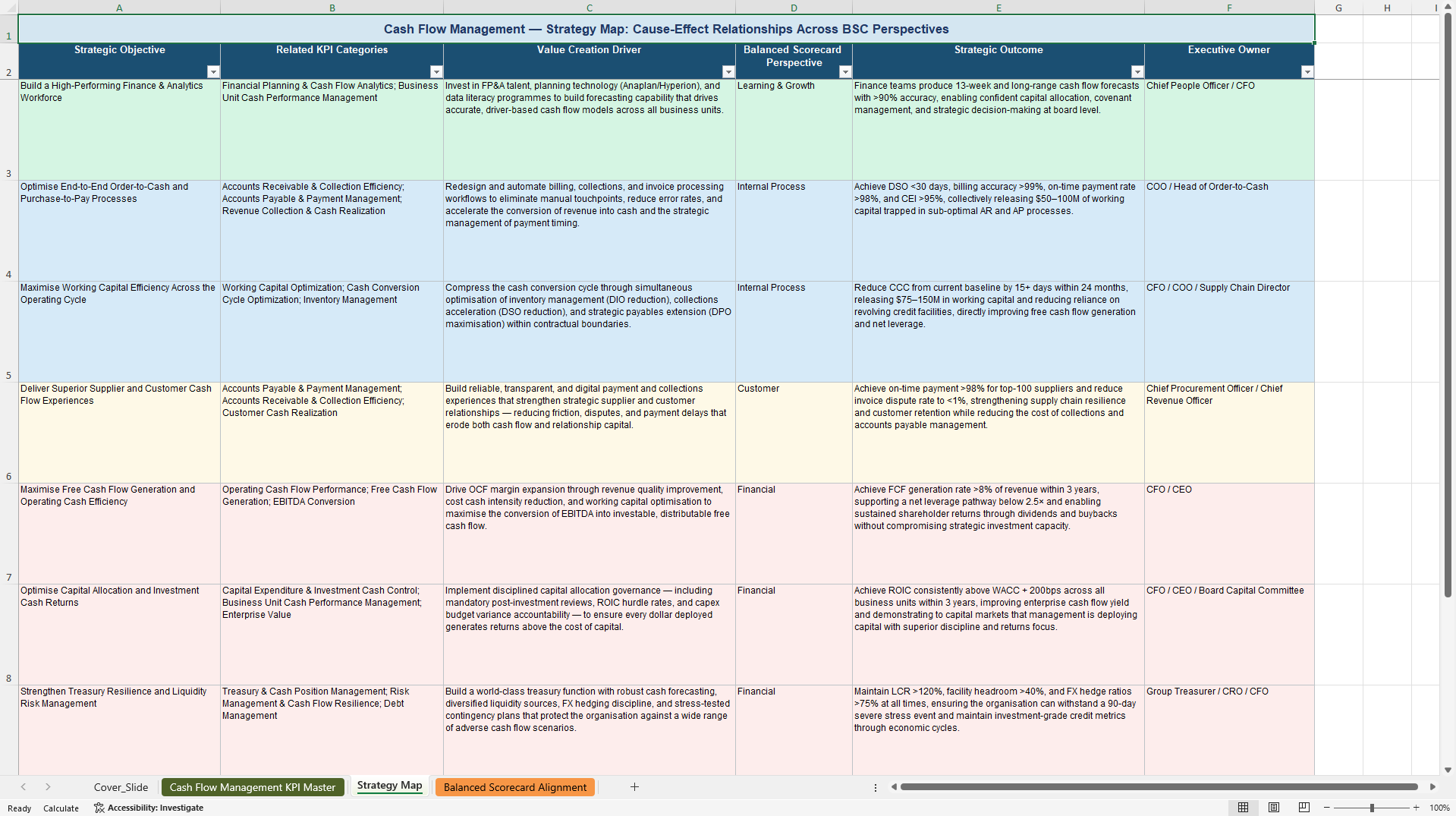
Task: Select driver cell starting 'Invest in FP&A talent'
Action: pyautogui.click(x=590, y=130)
